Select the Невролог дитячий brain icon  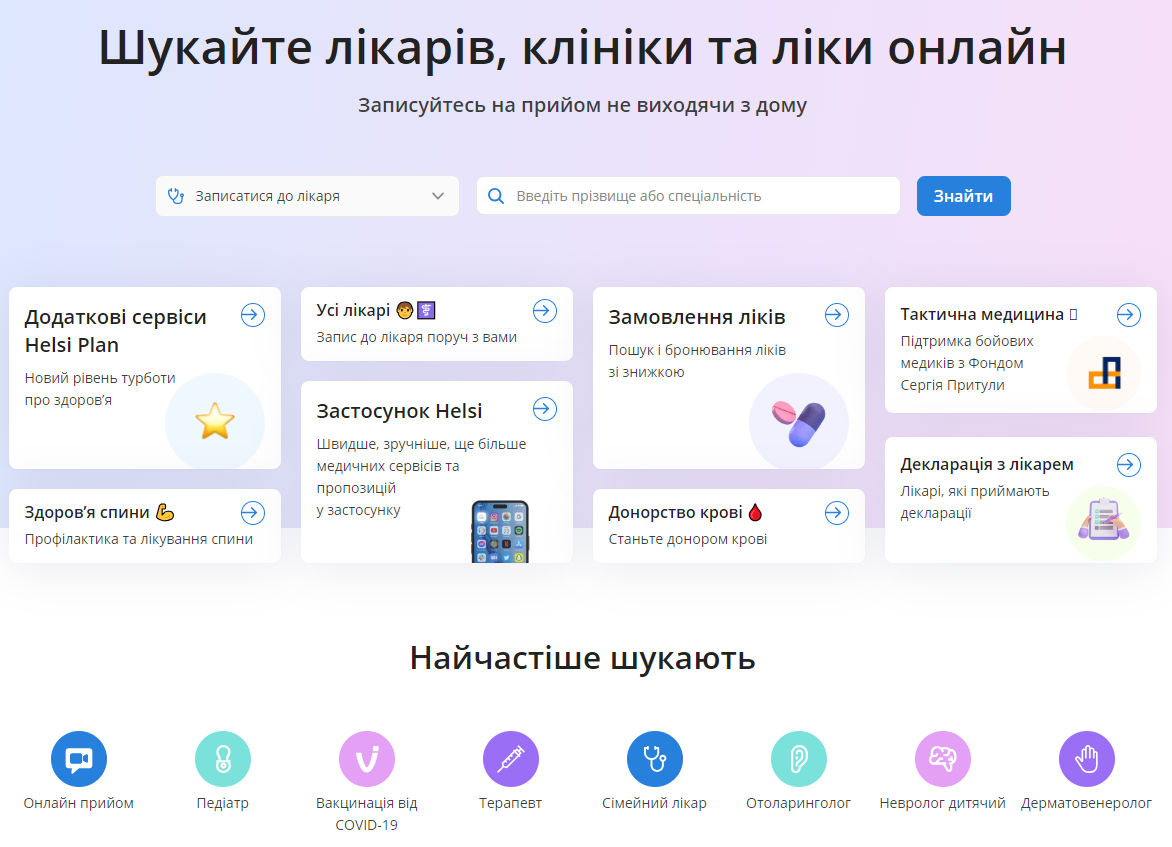[942, 758]
